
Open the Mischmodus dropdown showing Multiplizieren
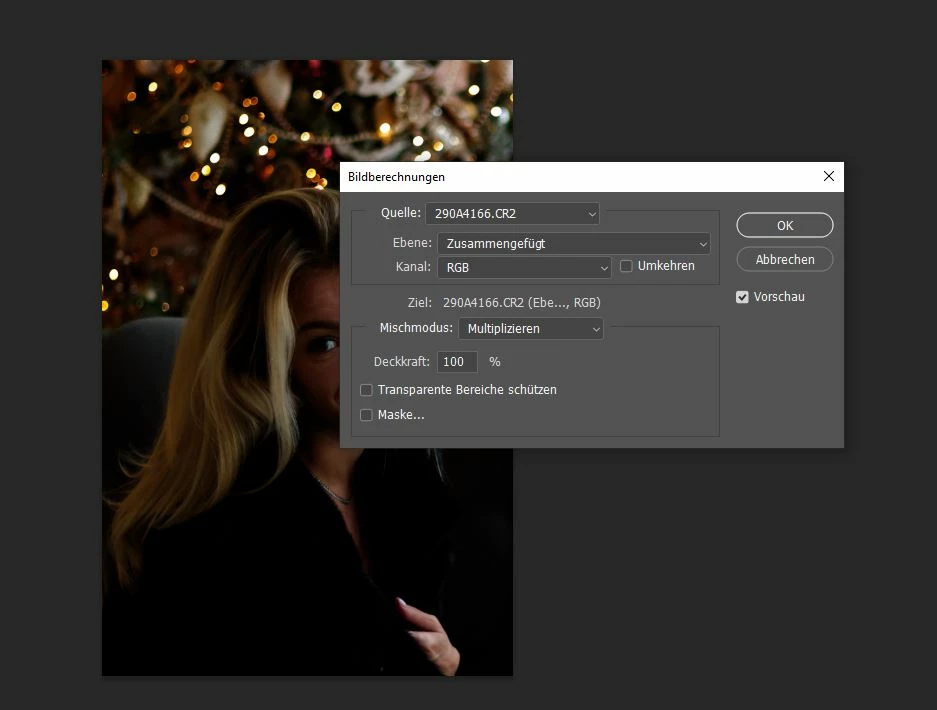pos(531,329)
